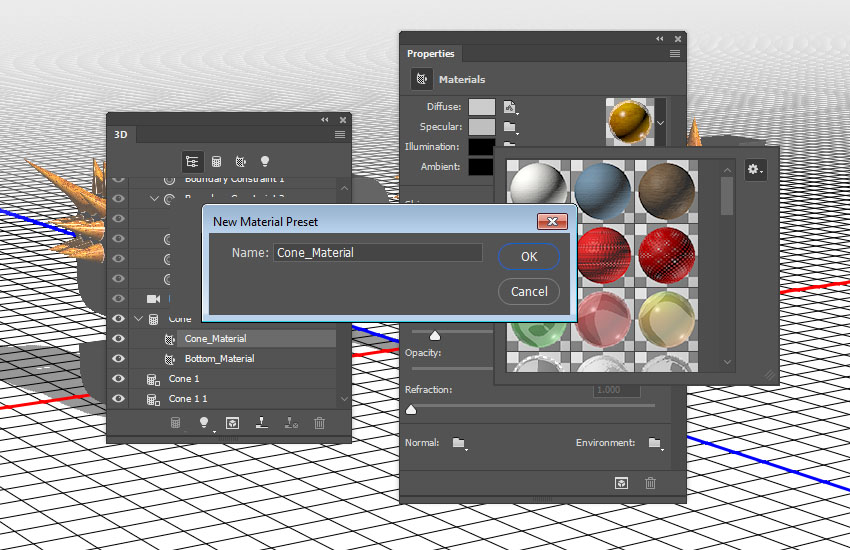This screenshot has width=850, height=551.
Task: Collapse the Boundary Constraint group
Action: (154, 199)
